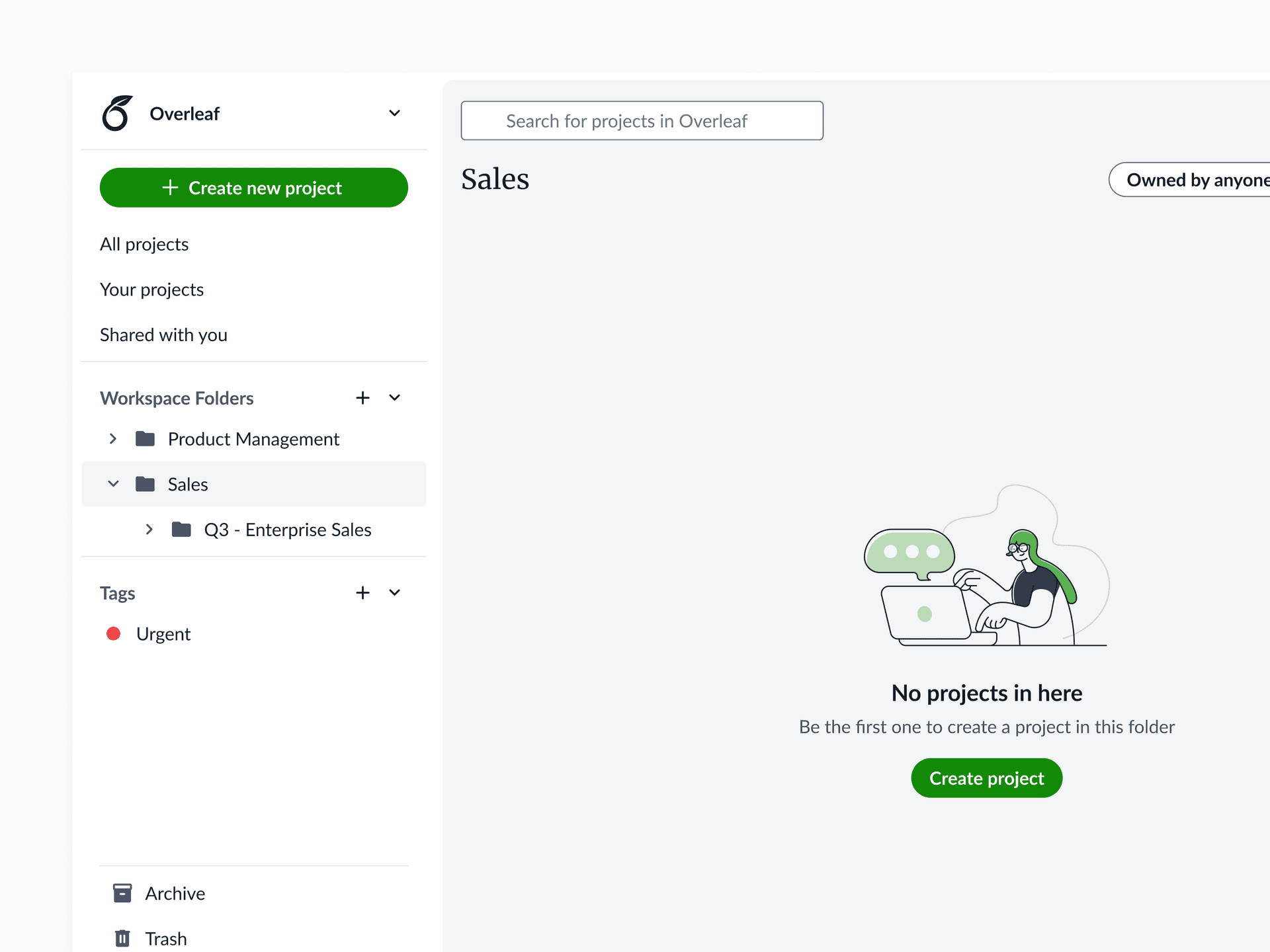Image resolution: width=1270 pixels, height=952 pixels.
Task: Click the Q3 - Enterprise Sales folder icon
Action: pyautogui.click(x=181, y=530)
